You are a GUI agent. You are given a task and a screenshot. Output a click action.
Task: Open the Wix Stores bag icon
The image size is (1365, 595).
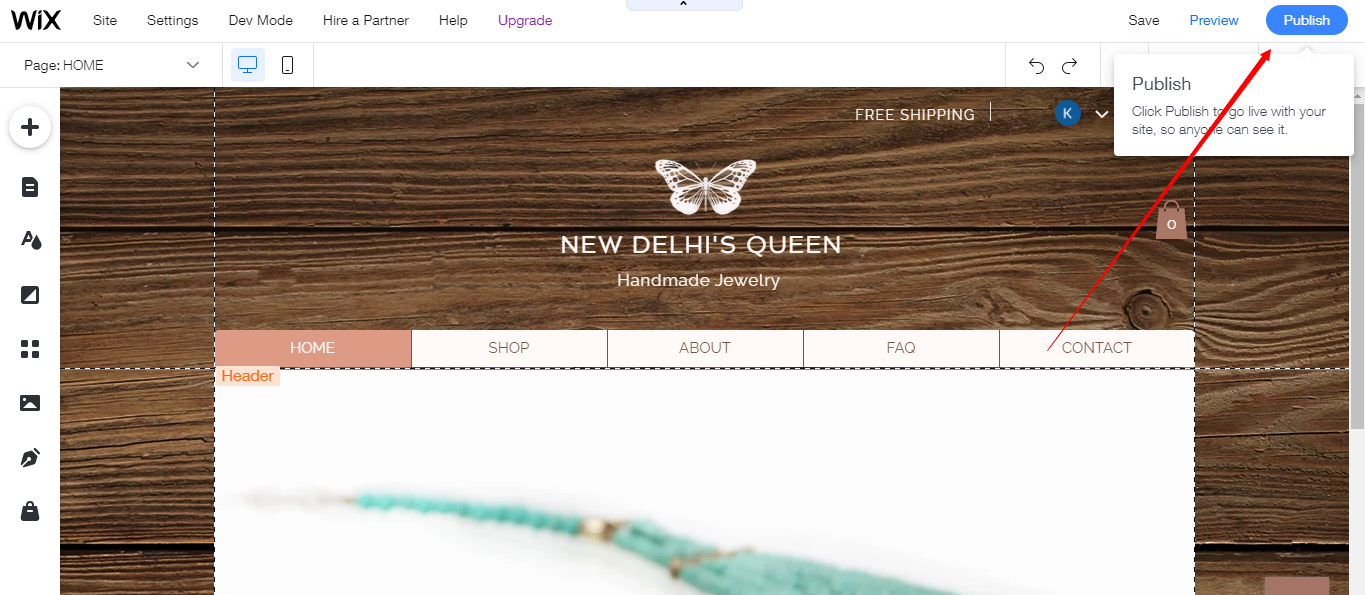pyautogui.click(x=30, y=511)
